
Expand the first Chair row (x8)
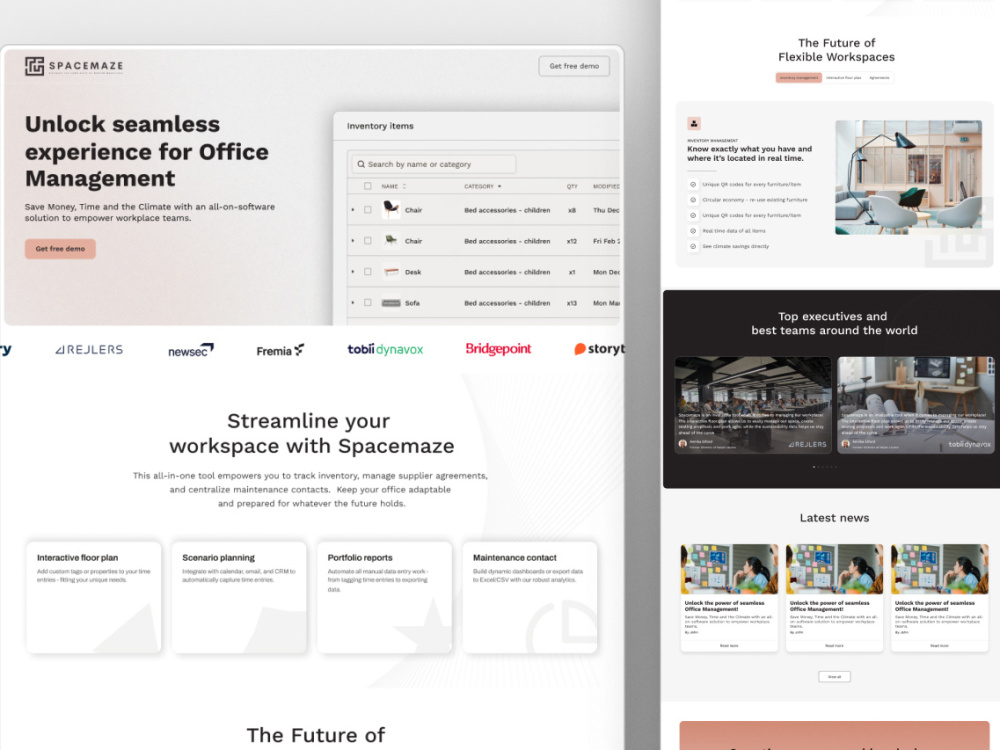coord(353,210)
